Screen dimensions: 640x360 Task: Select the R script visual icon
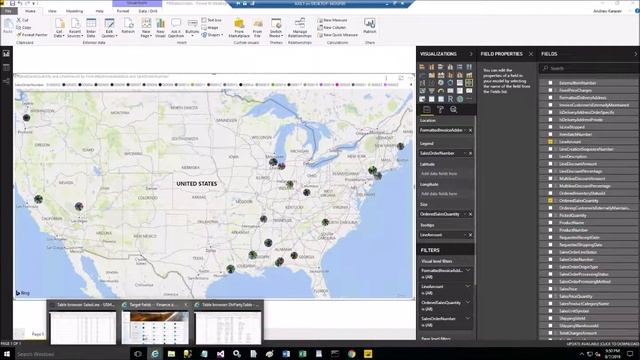point(450,99)
